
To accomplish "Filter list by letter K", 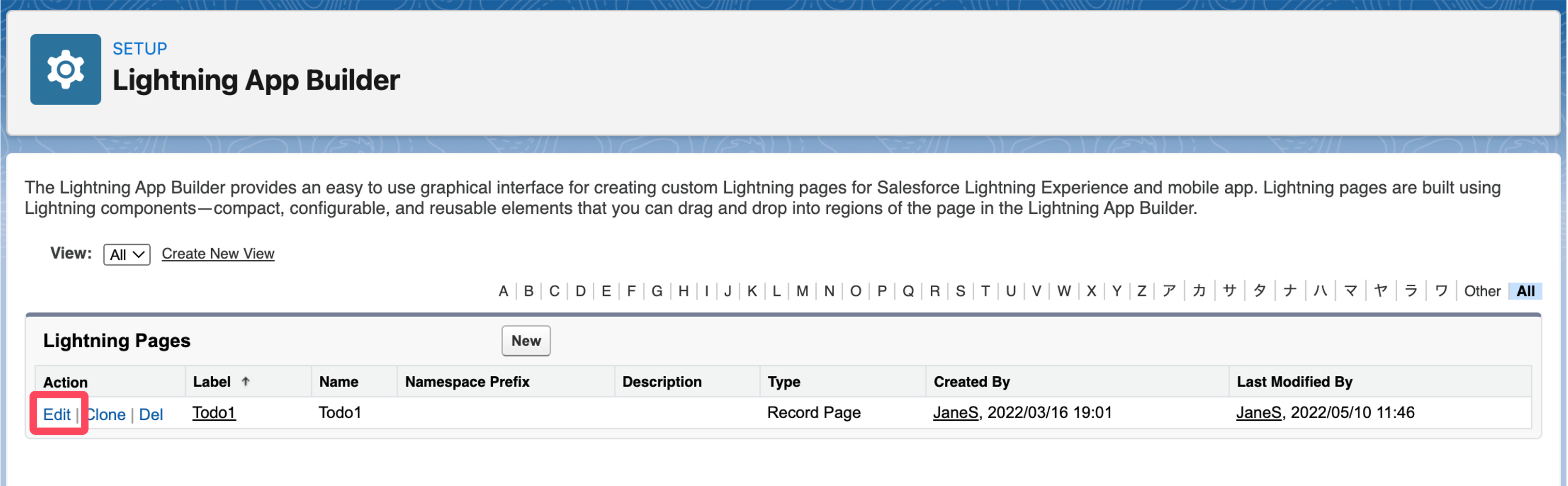I will click(752, 291).
